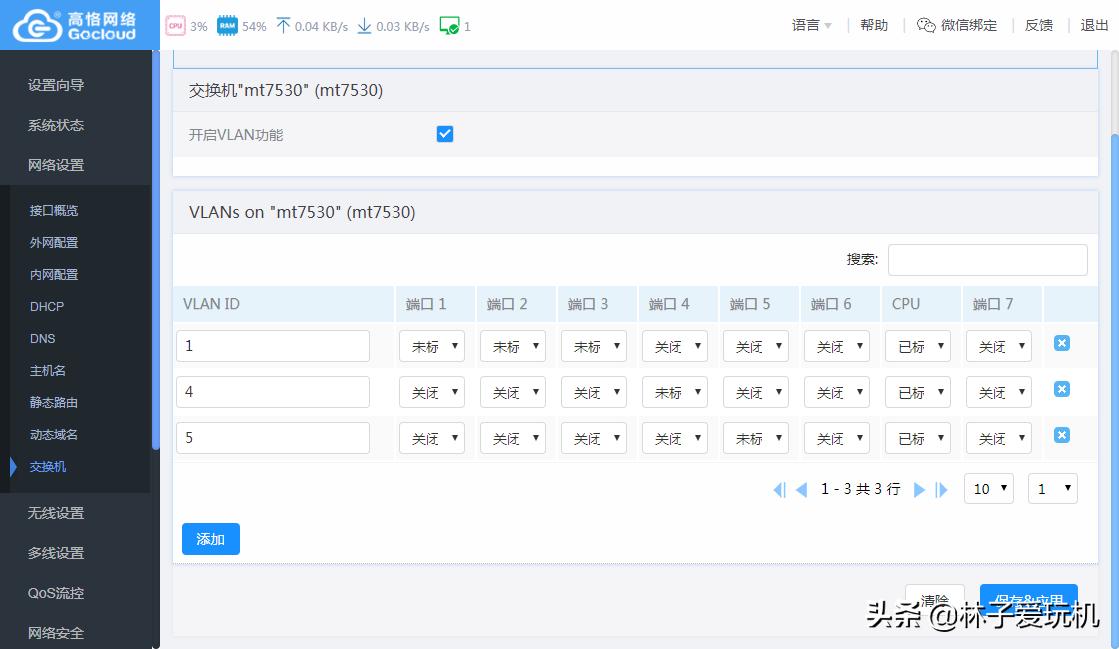Delete the VLAN ID 5 row

[1062, 435]
